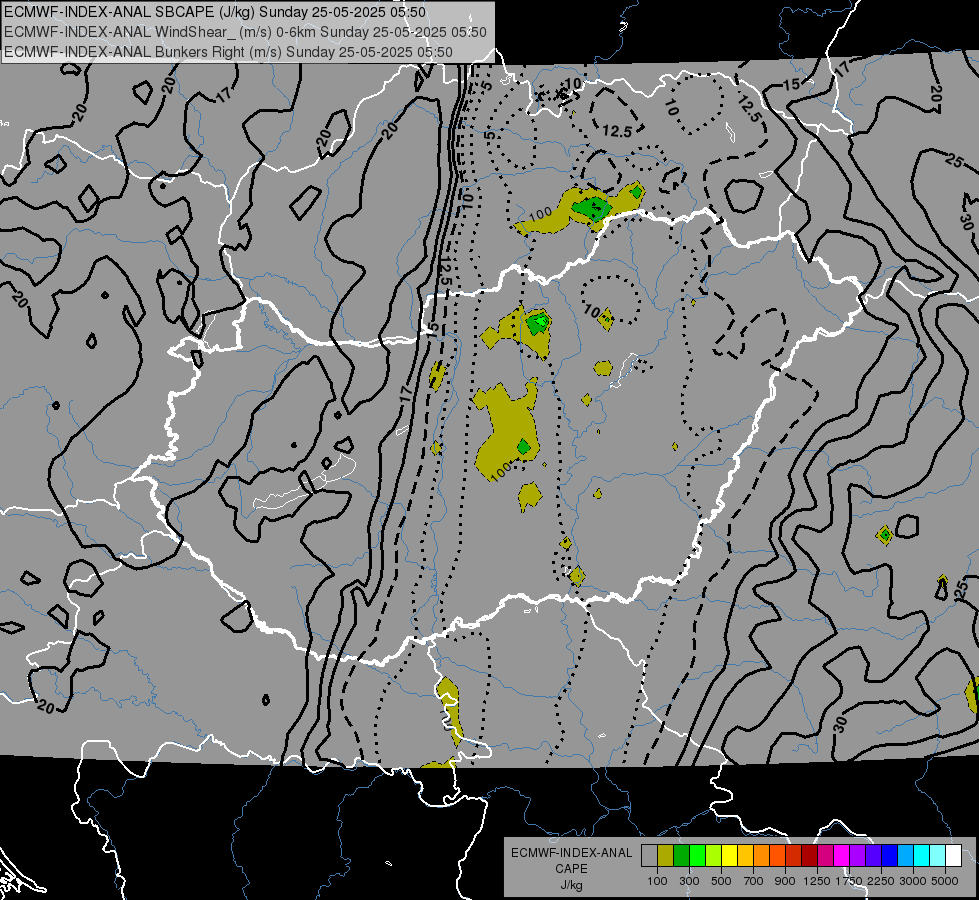Click the 2250 value under the legend
The width and height of the screenshot is (979, 900).
[881, 881]
